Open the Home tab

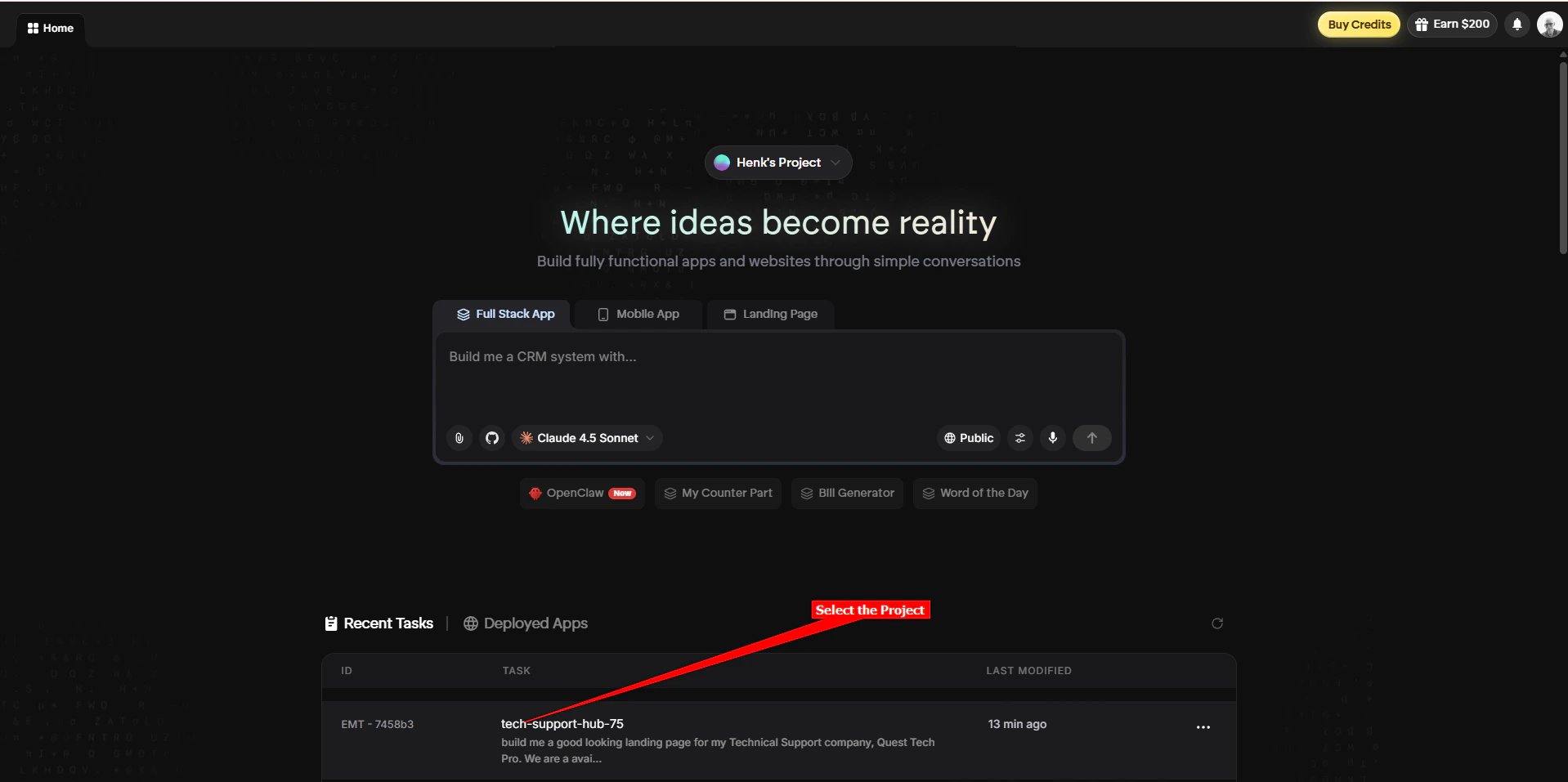(51, 28)
